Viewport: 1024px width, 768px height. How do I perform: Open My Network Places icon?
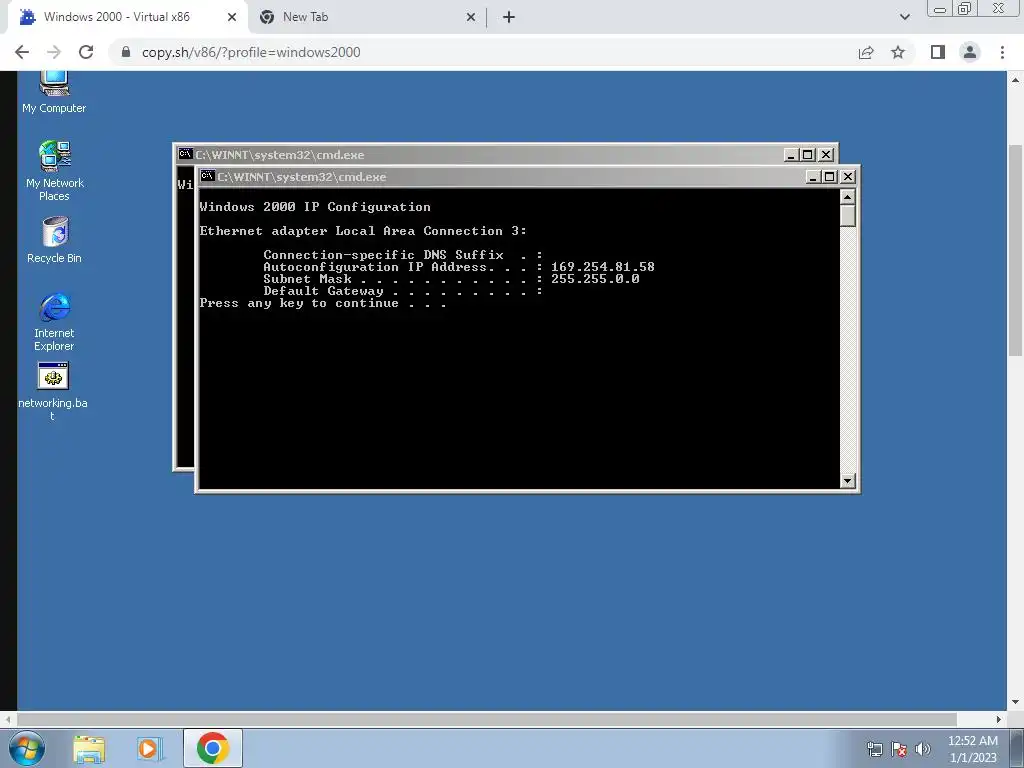pos(54,170)
